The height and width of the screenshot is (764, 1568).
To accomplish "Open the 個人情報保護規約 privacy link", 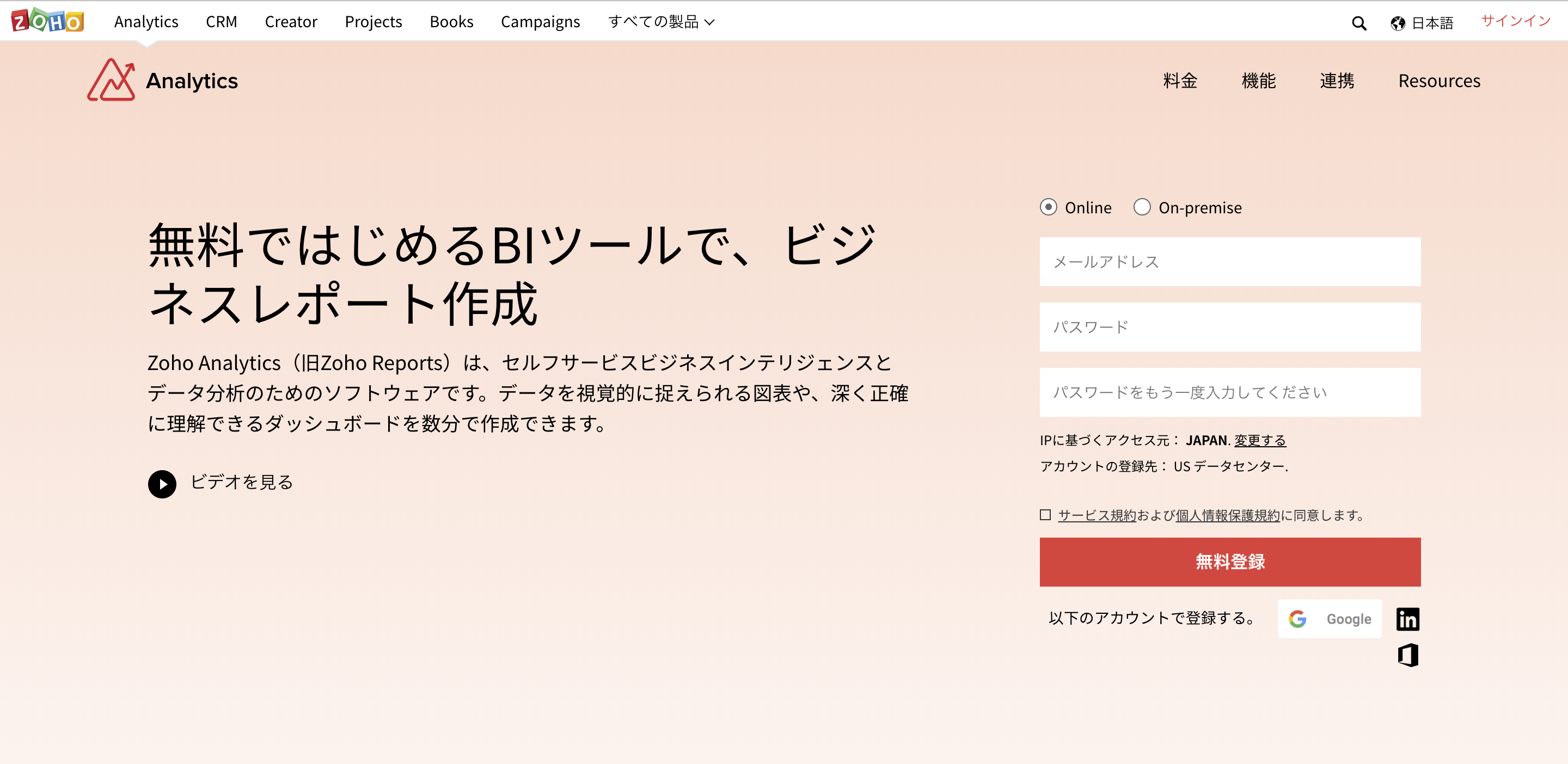I will [x=1228, y=515].
